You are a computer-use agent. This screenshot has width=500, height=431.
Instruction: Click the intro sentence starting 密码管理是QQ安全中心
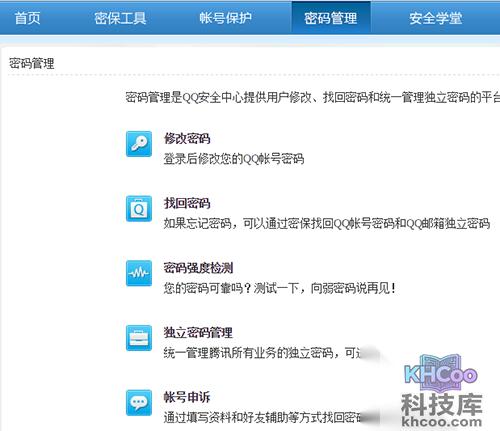click(x=313, y=98)
